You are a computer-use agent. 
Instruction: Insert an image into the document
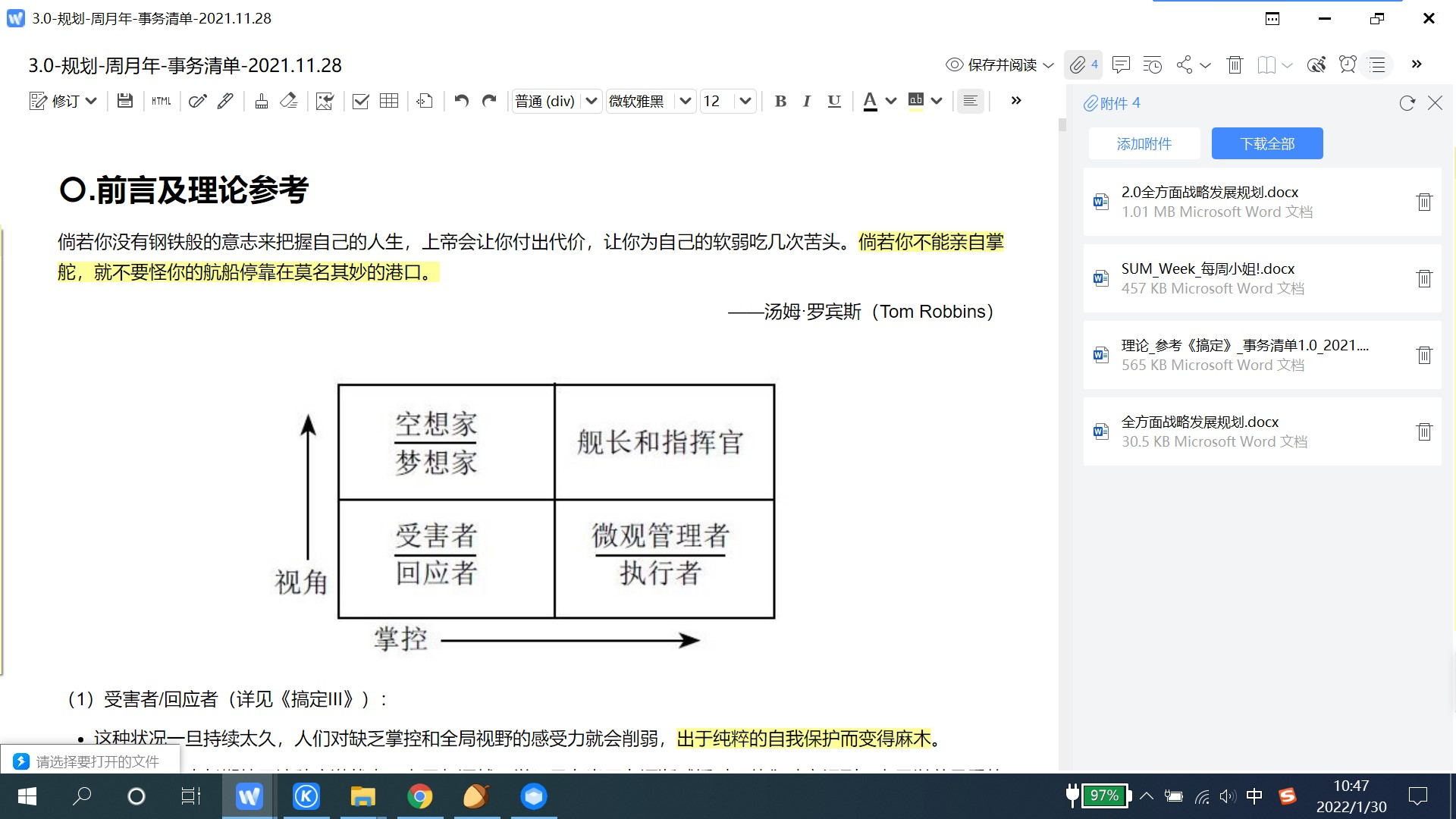click(x=325, y=101)
